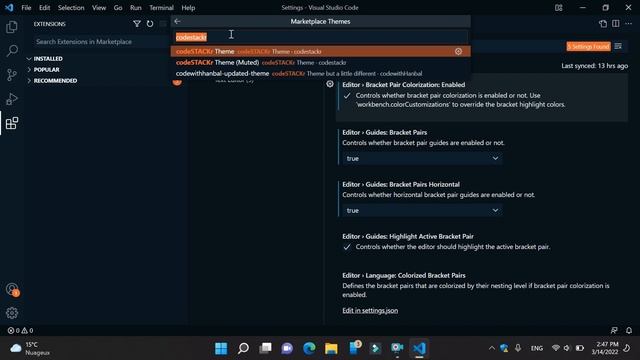Click the 5 Settings Found badge
This screenshot has width=640, height=360.
click(589, 47)
